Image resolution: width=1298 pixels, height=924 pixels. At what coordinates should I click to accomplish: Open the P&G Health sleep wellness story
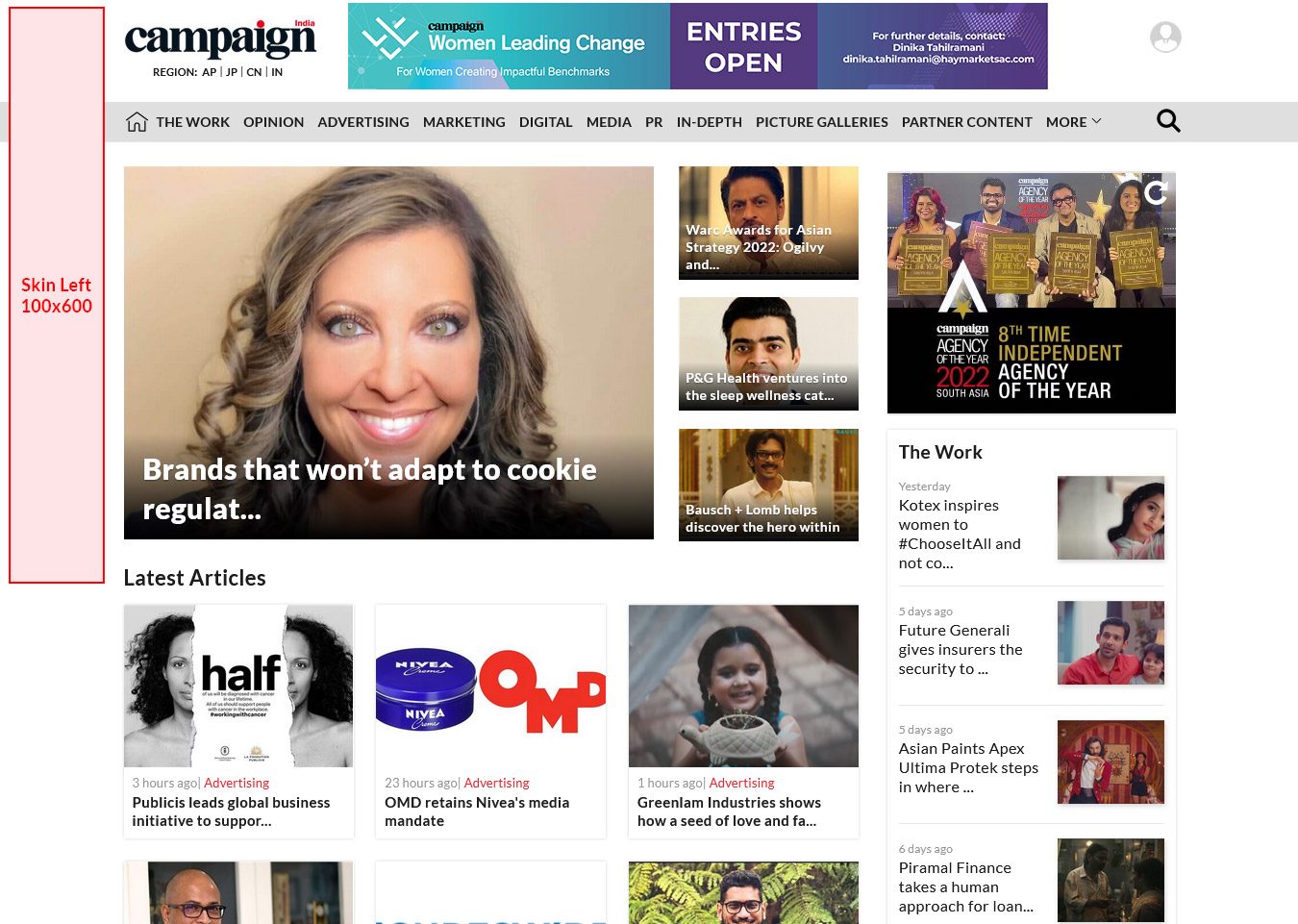coord(768,354)
